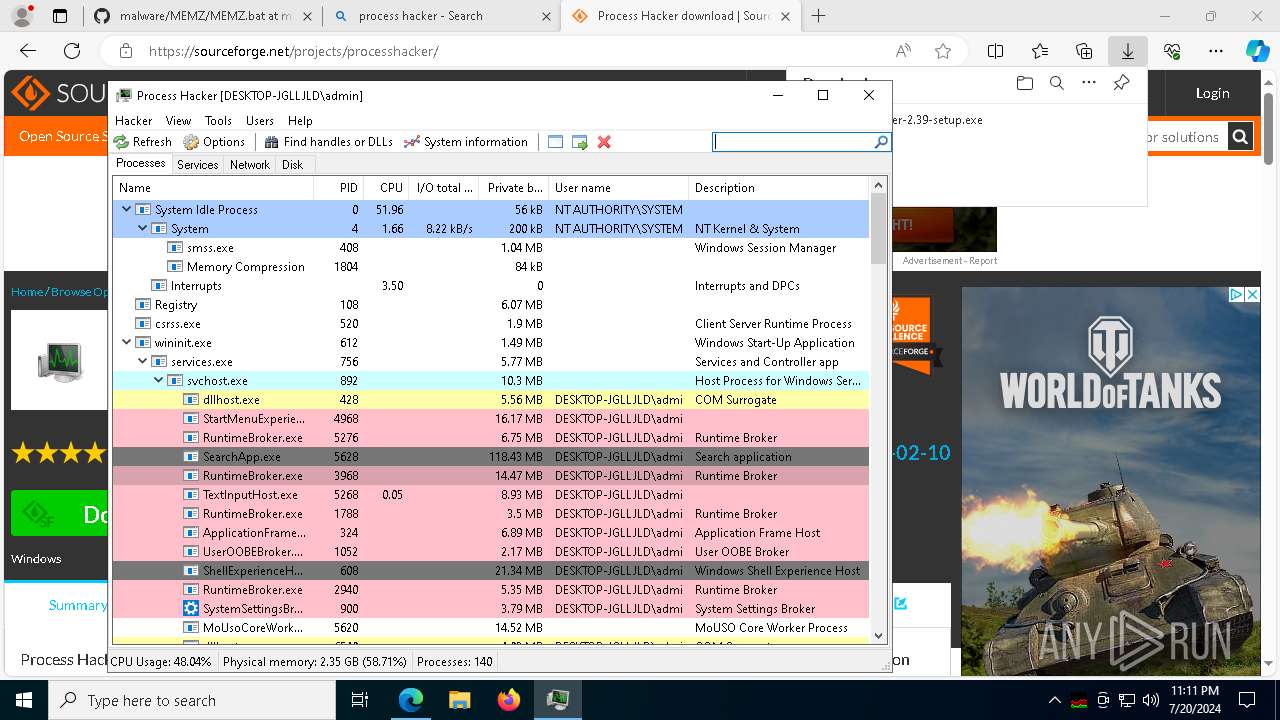Focus the Process Hacker search input field
1280x720 pixels.
click(x=793, y=142)
